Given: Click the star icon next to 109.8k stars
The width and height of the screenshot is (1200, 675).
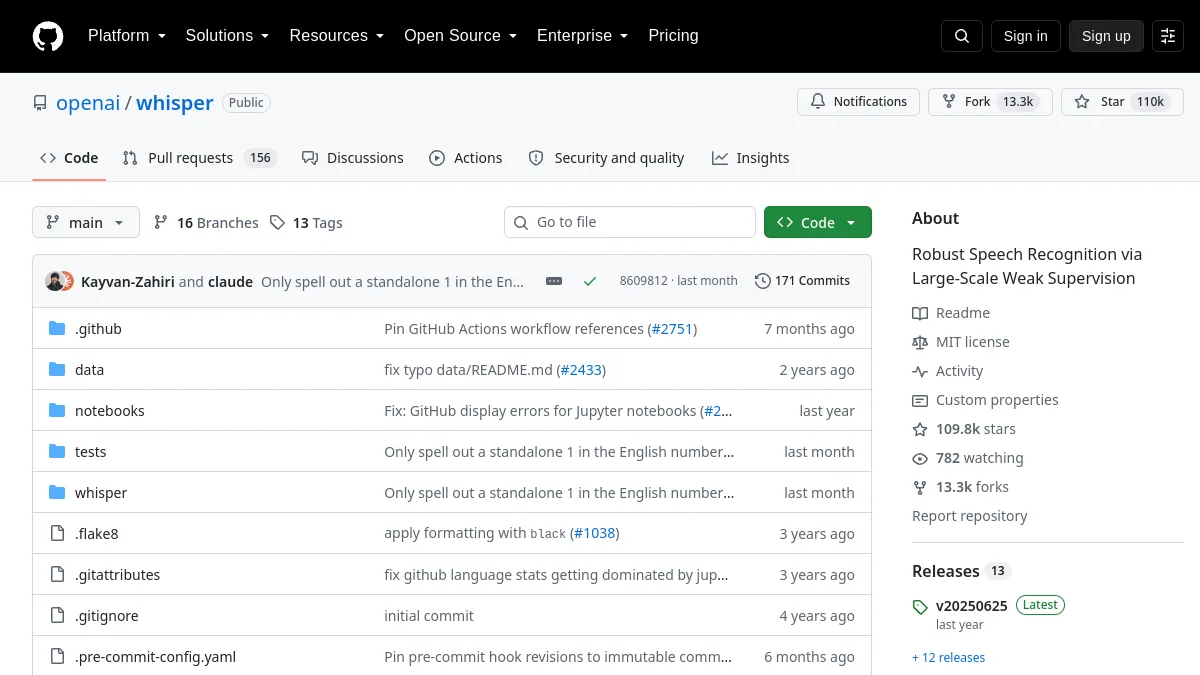Looking at the screenshot, I should (920, 429).
